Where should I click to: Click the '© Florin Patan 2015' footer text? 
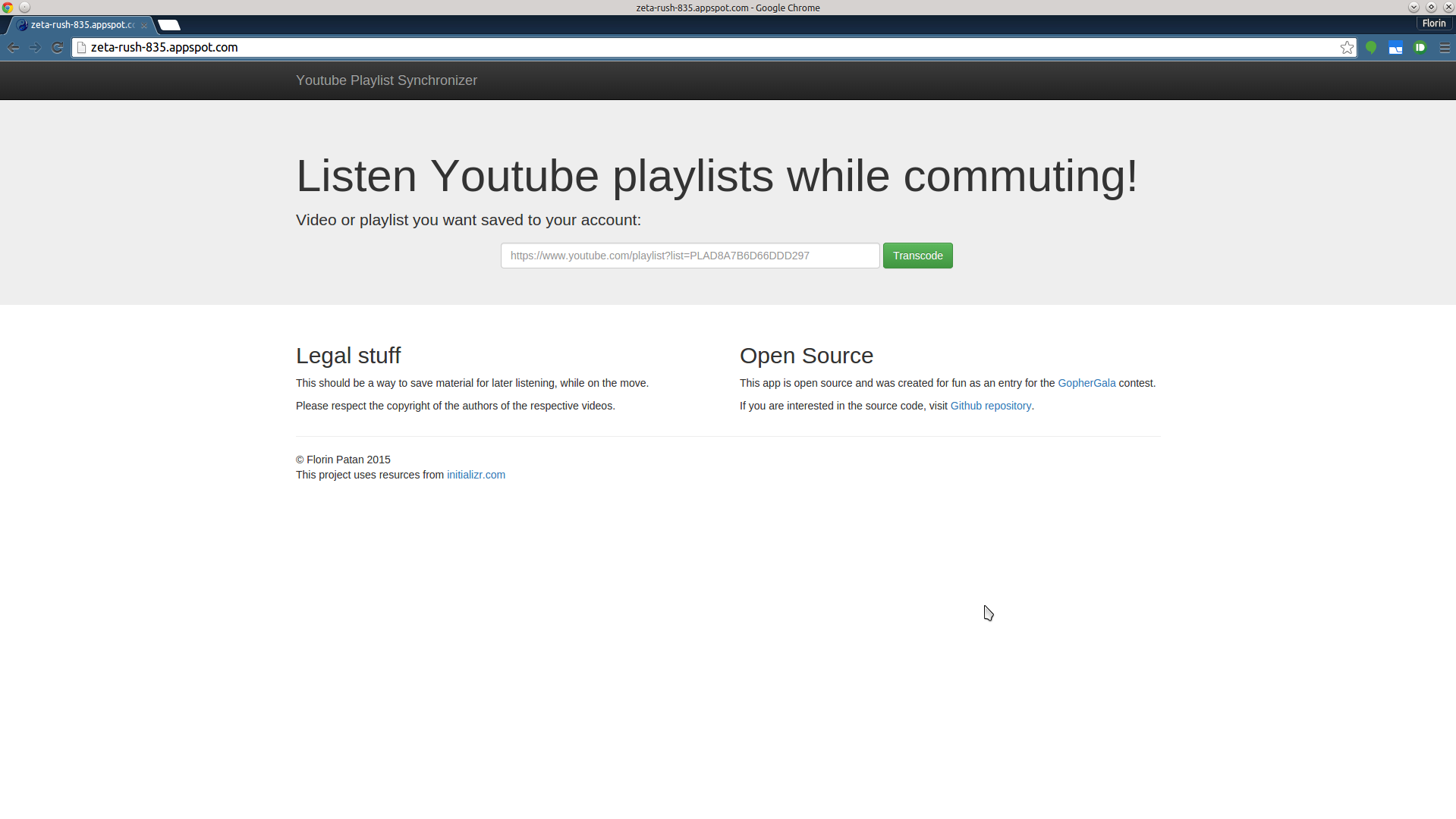pyautogui.click(x=343, y=460)
